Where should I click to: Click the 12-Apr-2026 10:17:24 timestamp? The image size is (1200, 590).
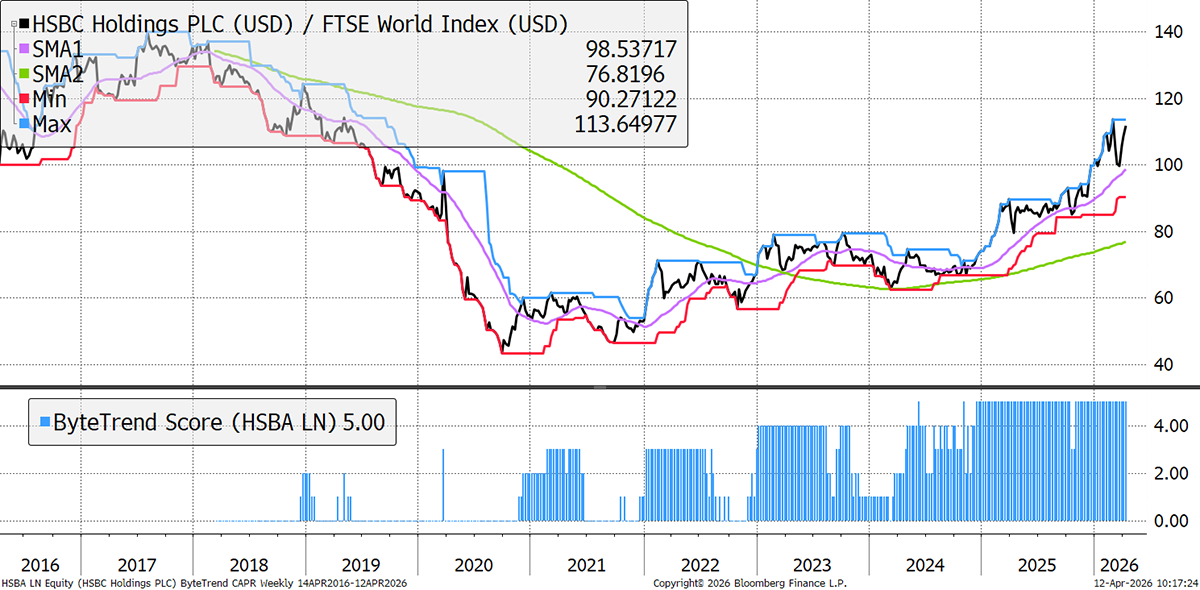click(x=1146, y=582)
